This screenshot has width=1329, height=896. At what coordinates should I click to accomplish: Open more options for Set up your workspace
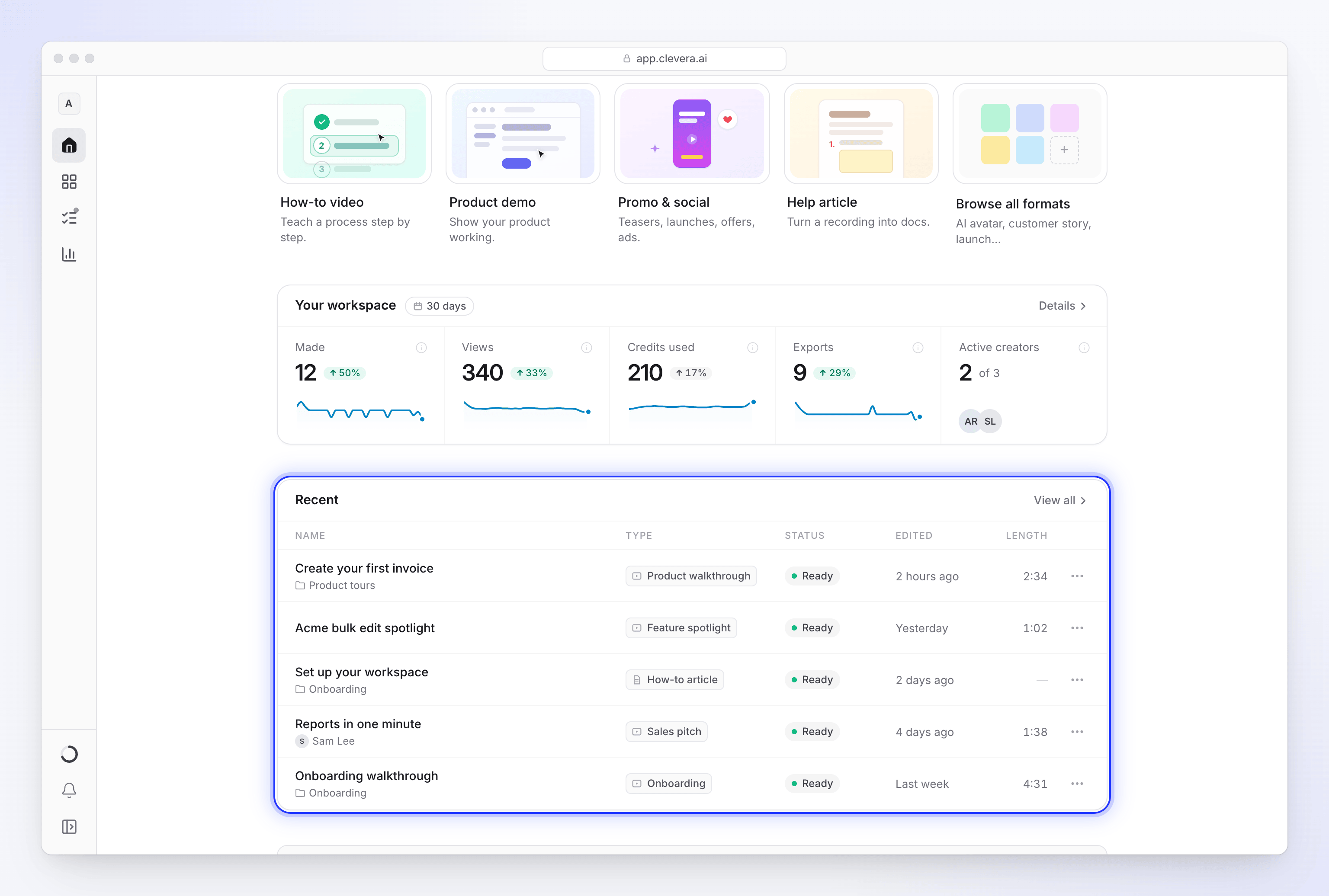(1077, 680)
